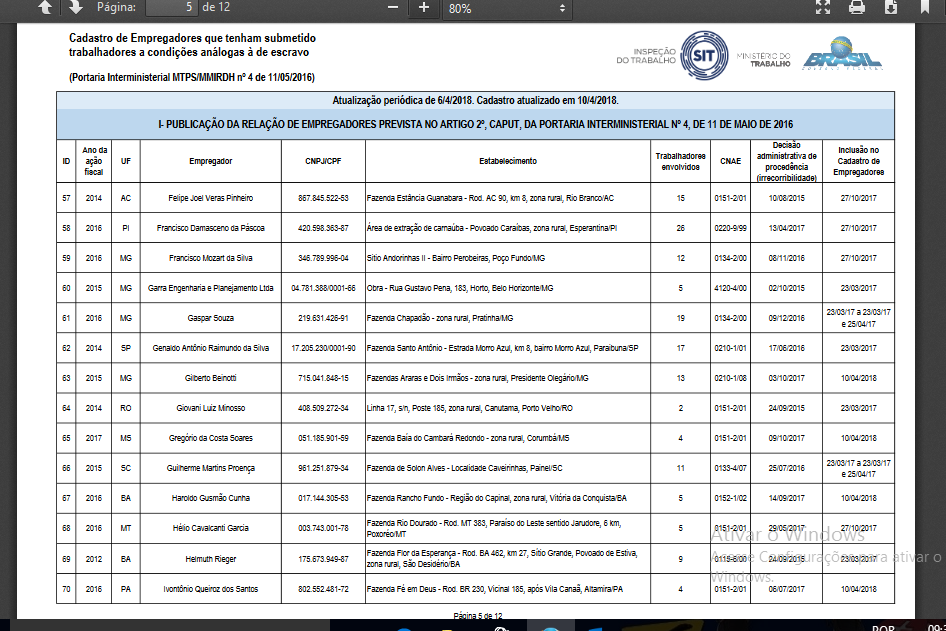Click 'Genaldo Antônio Raimundo da Silva'

[x=211, y=348]
